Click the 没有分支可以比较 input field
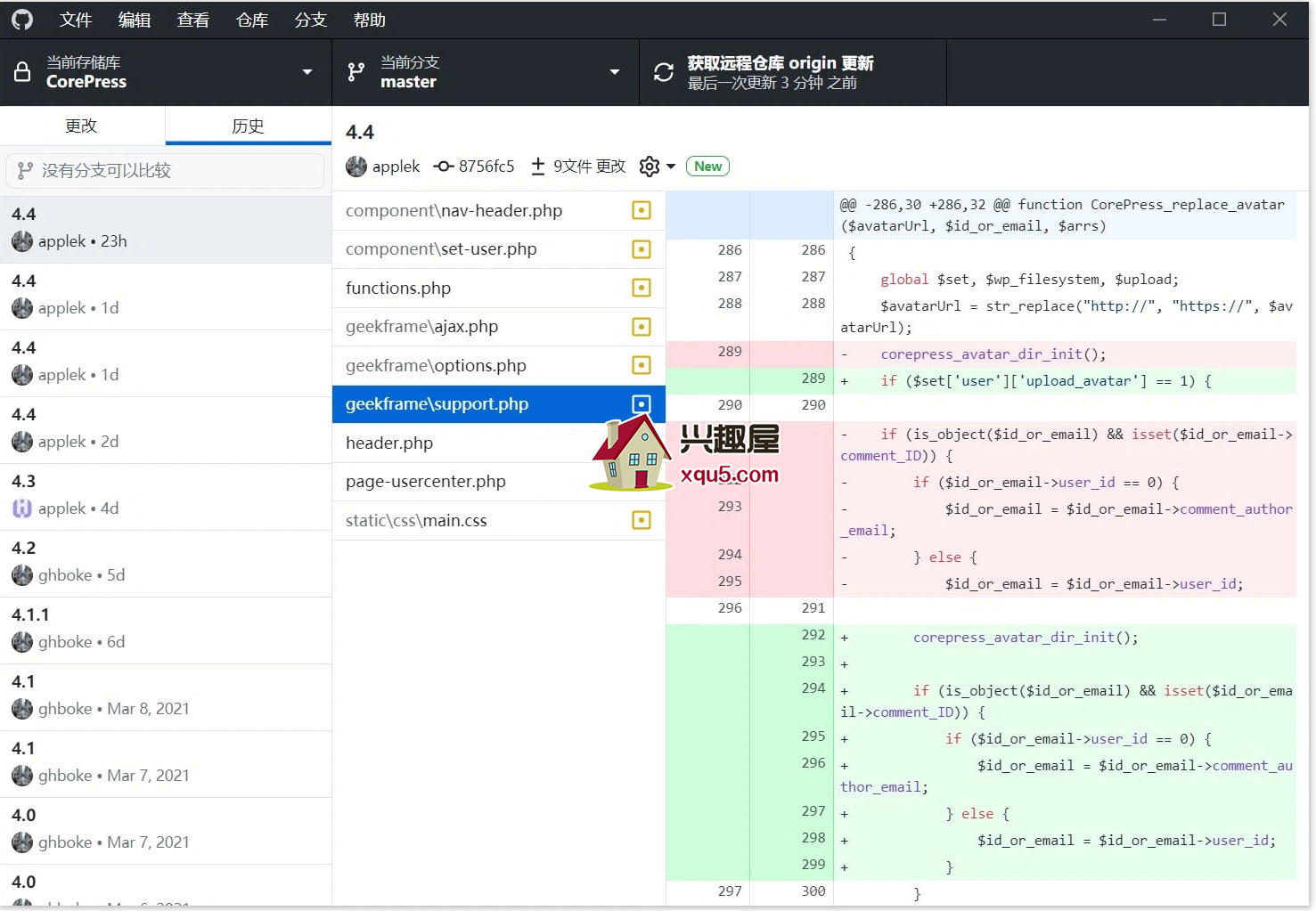 tap(165, 170)
